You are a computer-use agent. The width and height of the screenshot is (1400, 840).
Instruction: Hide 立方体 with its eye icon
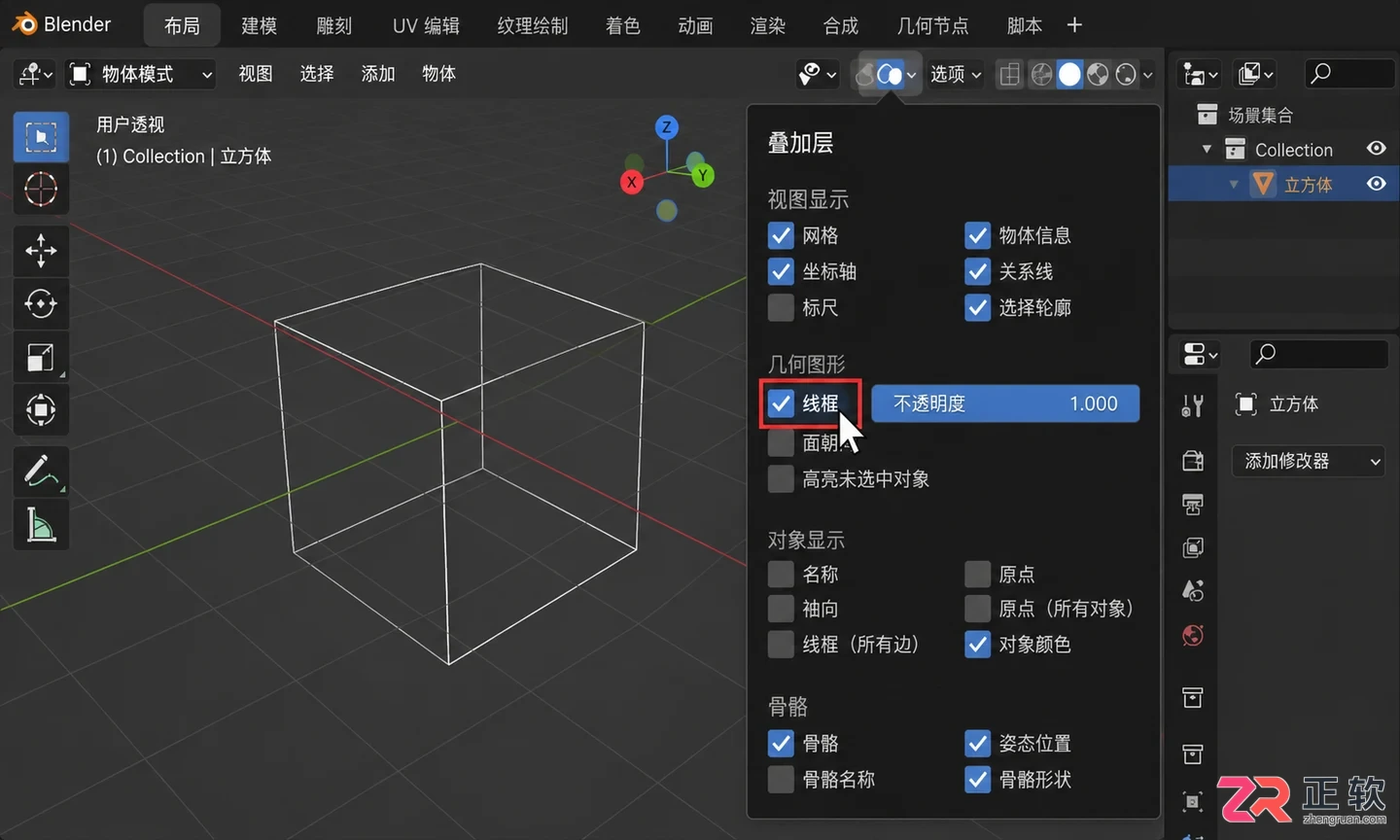[x=1376, y=184]
